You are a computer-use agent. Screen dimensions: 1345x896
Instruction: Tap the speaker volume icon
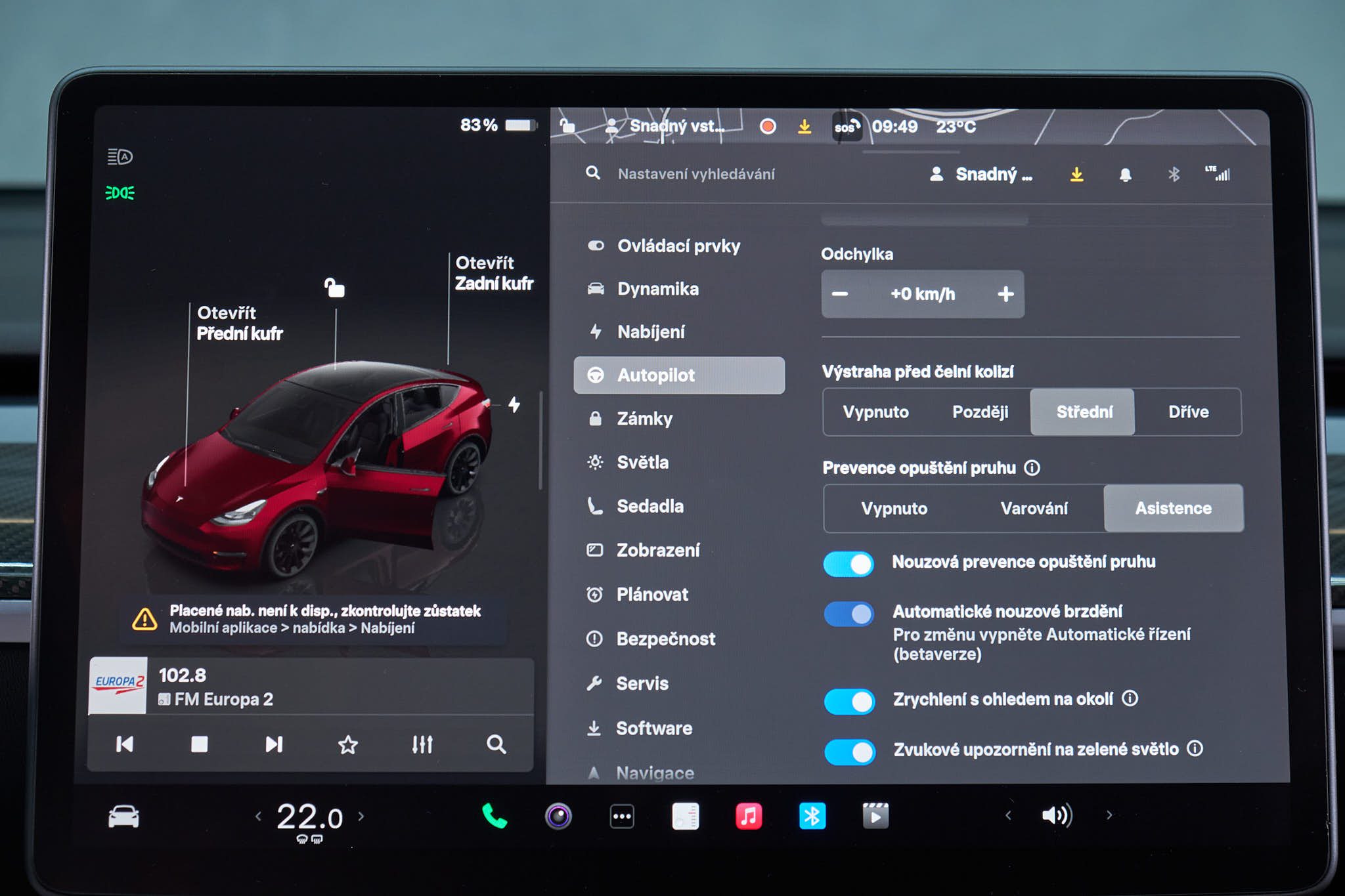1057,815
